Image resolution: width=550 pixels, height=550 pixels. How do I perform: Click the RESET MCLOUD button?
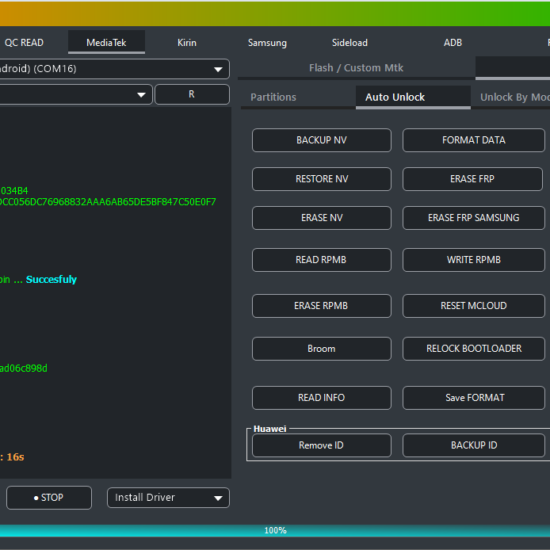click(474, 306)
